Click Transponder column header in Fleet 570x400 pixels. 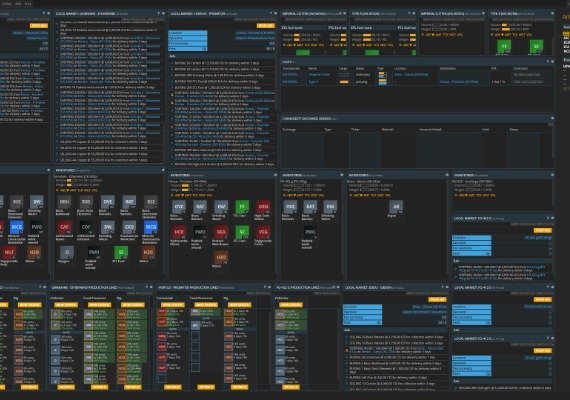coord(292,68)
